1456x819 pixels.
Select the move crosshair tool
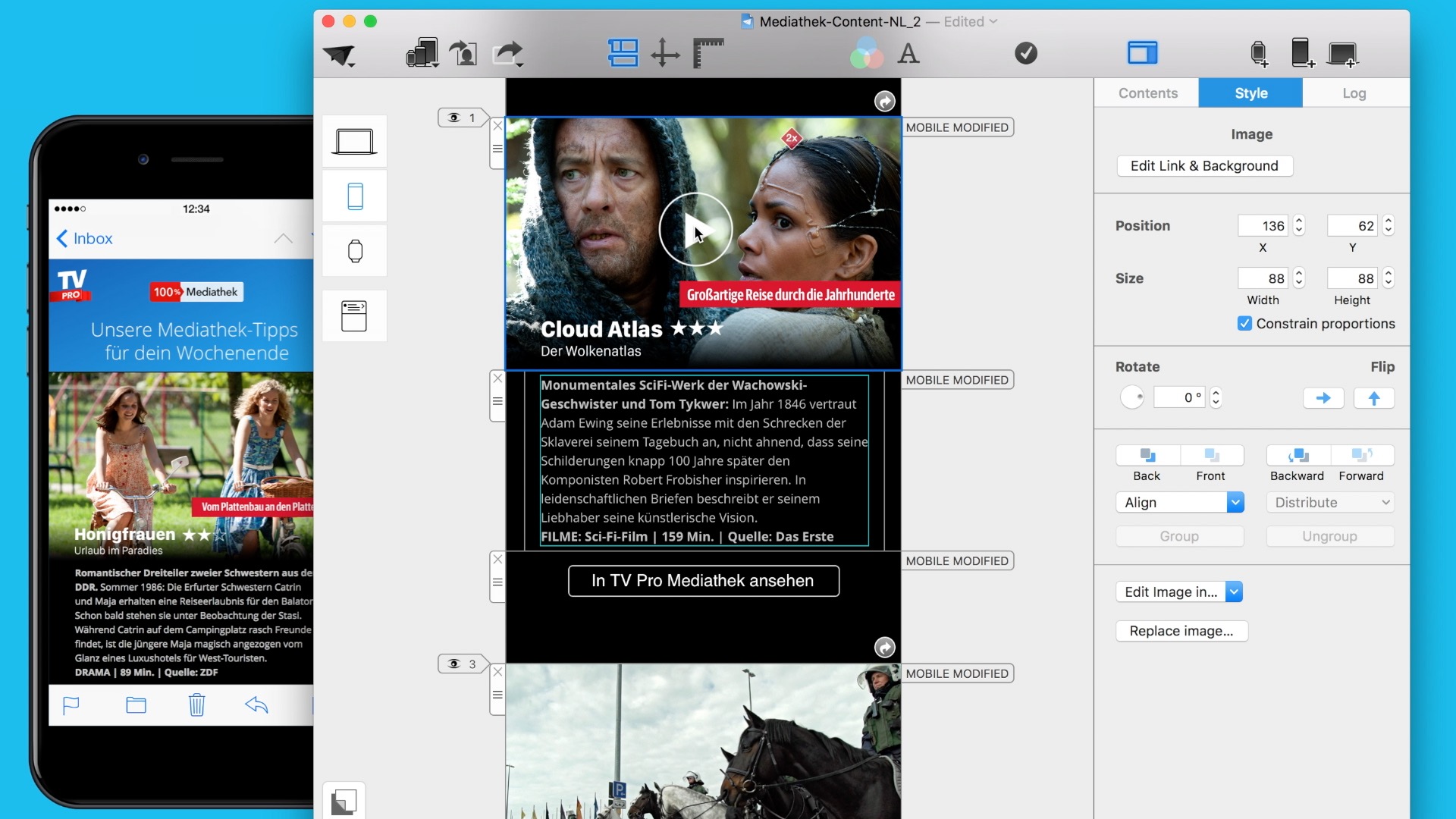click(x=665, y=53)
